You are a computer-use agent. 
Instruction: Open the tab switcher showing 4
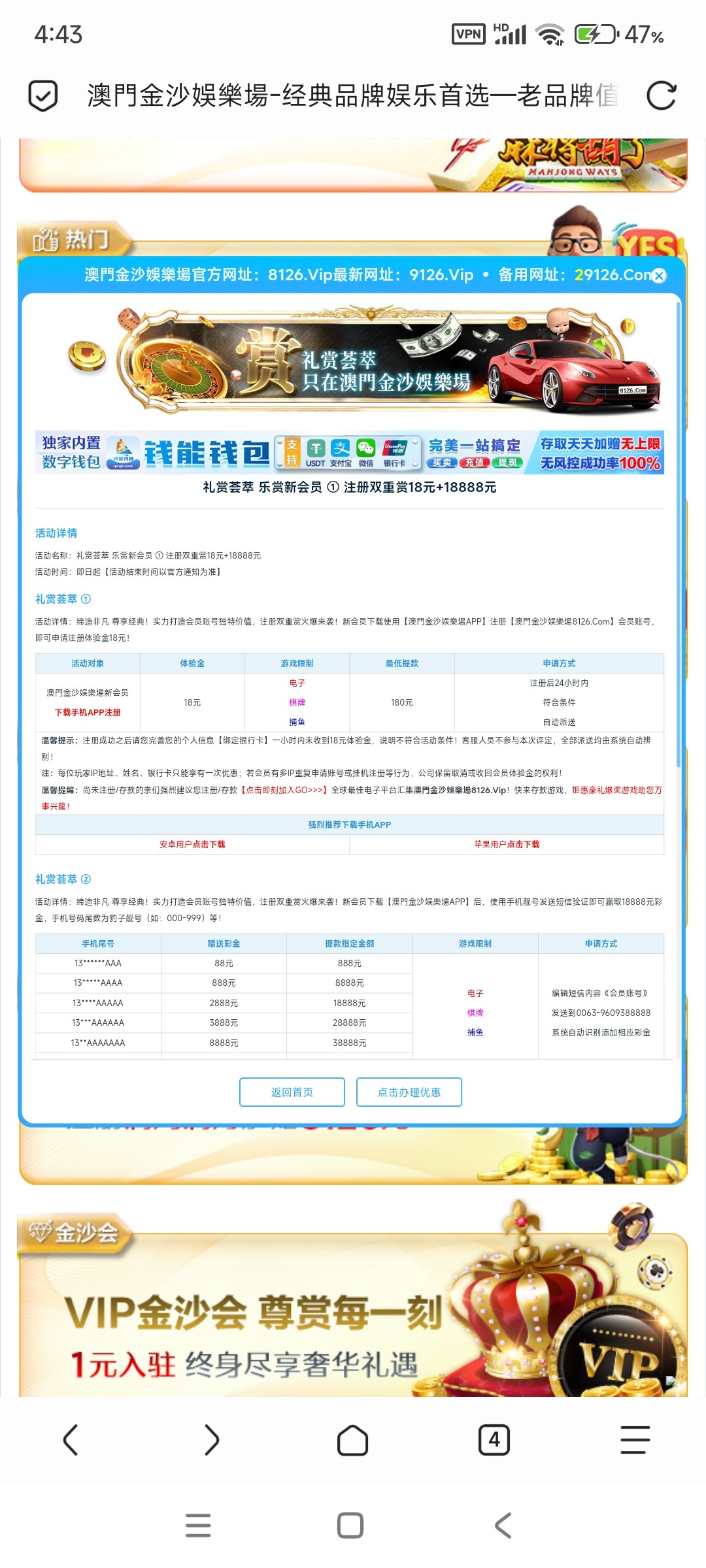point(494,1440)
